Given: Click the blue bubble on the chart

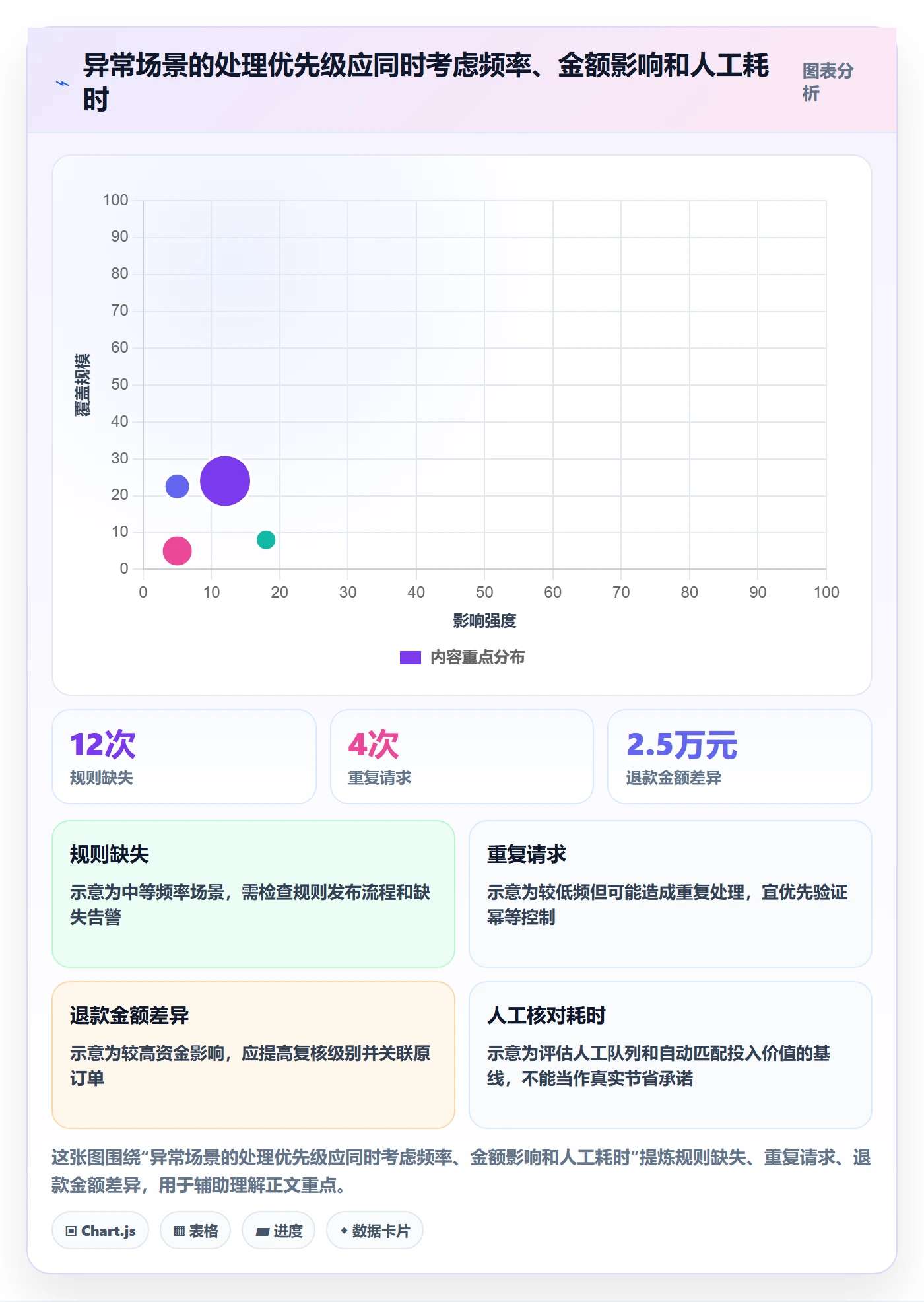Looking at the screenshot, I should click(x=177, y=487).
